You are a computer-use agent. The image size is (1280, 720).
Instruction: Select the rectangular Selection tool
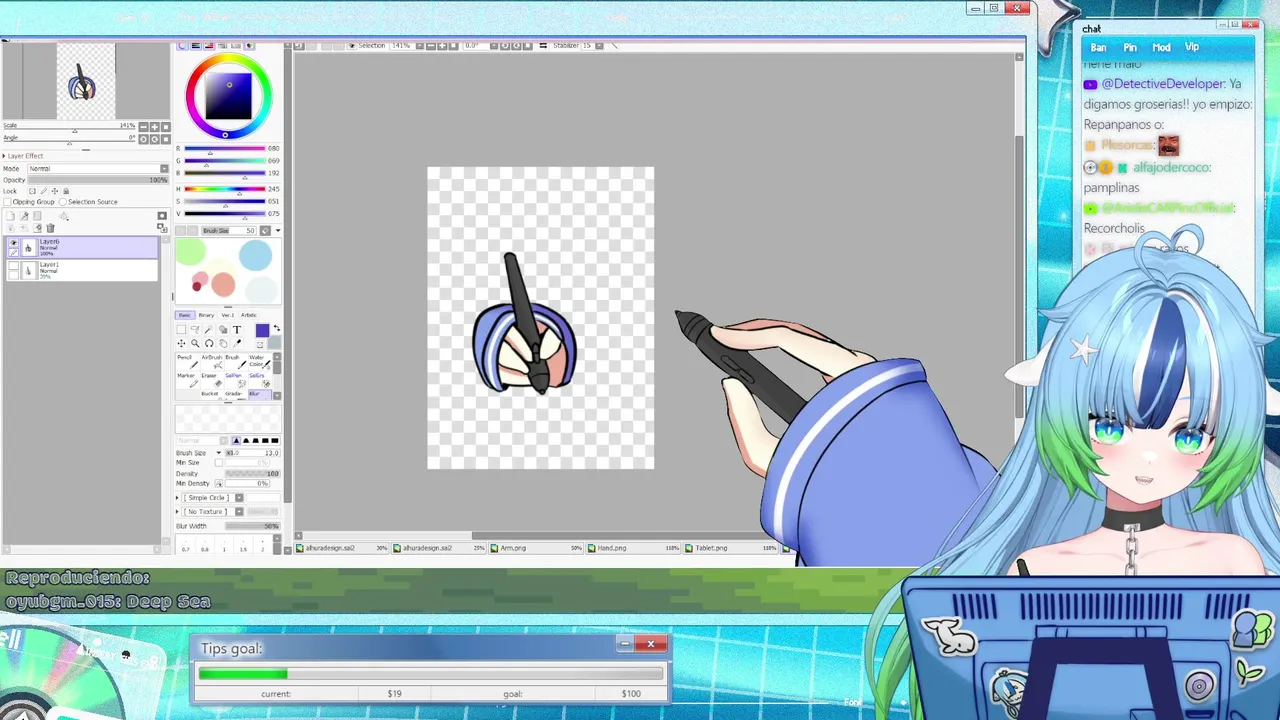tap(181, 329)
